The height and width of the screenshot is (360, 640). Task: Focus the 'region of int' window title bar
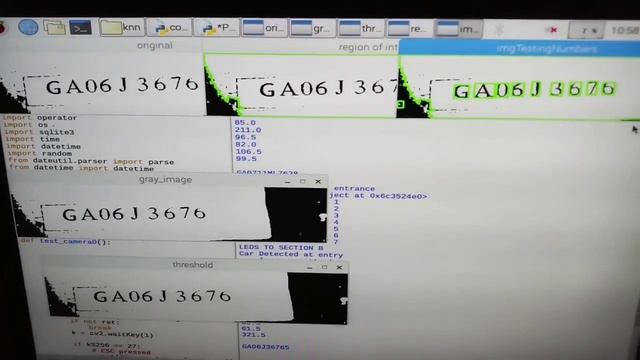(x=301, y=47)
